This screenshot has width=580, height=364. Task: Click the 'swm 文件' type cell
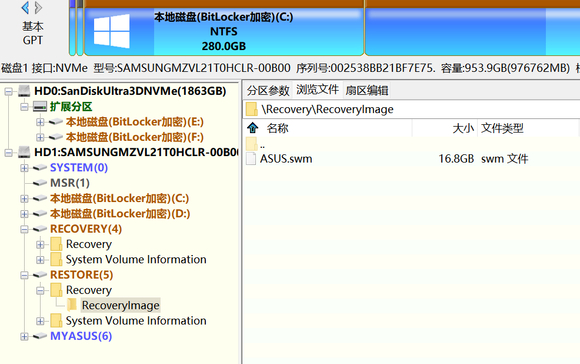pos(505,159)
